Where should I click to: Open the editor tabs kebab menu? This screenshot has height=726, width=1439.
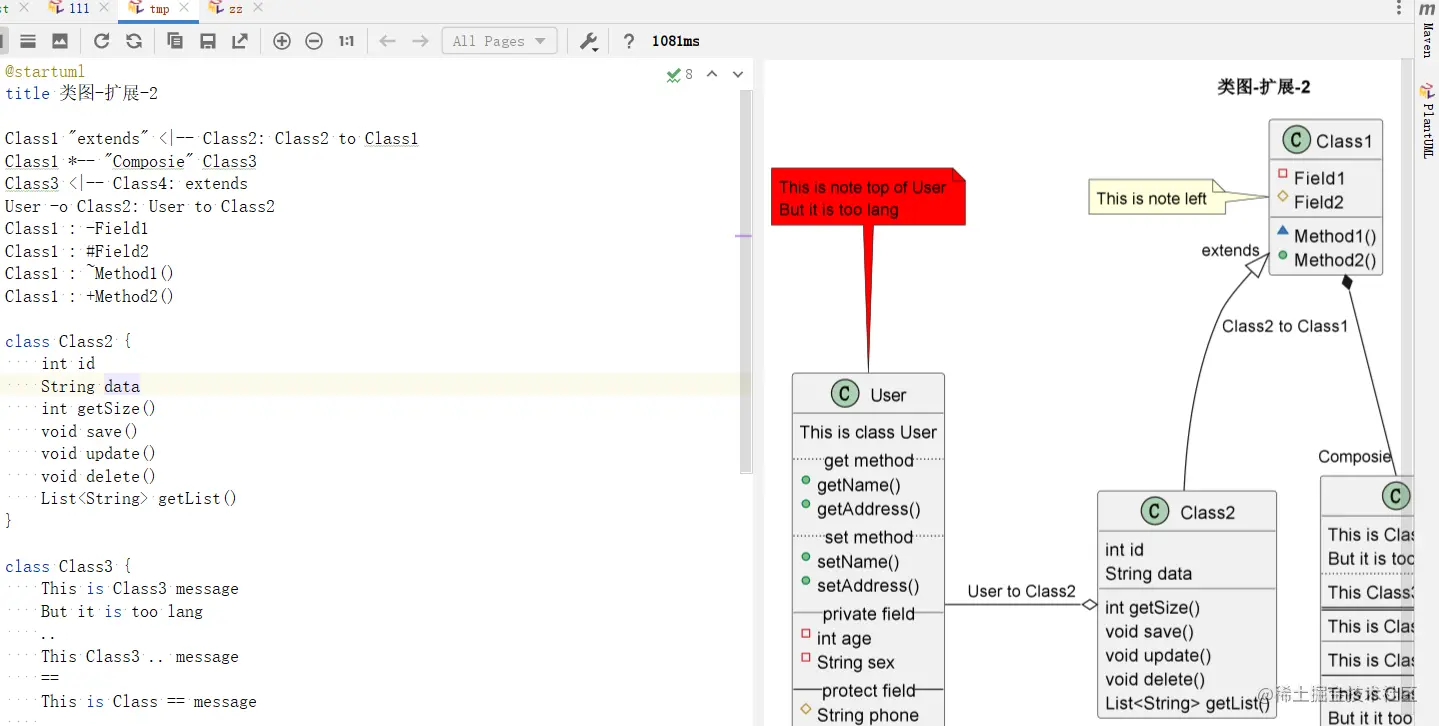tap(1399, 8)
